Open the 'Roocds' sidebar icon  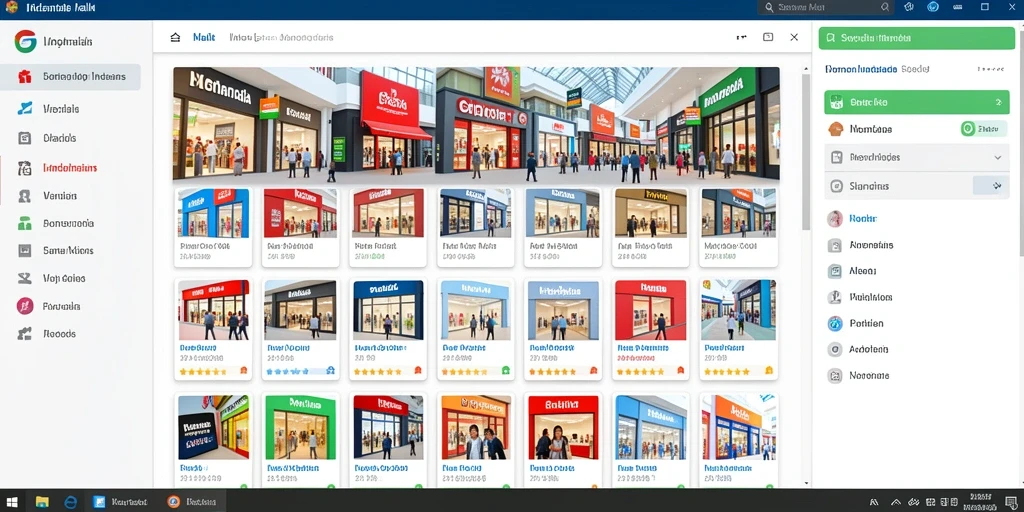[25, 334]
